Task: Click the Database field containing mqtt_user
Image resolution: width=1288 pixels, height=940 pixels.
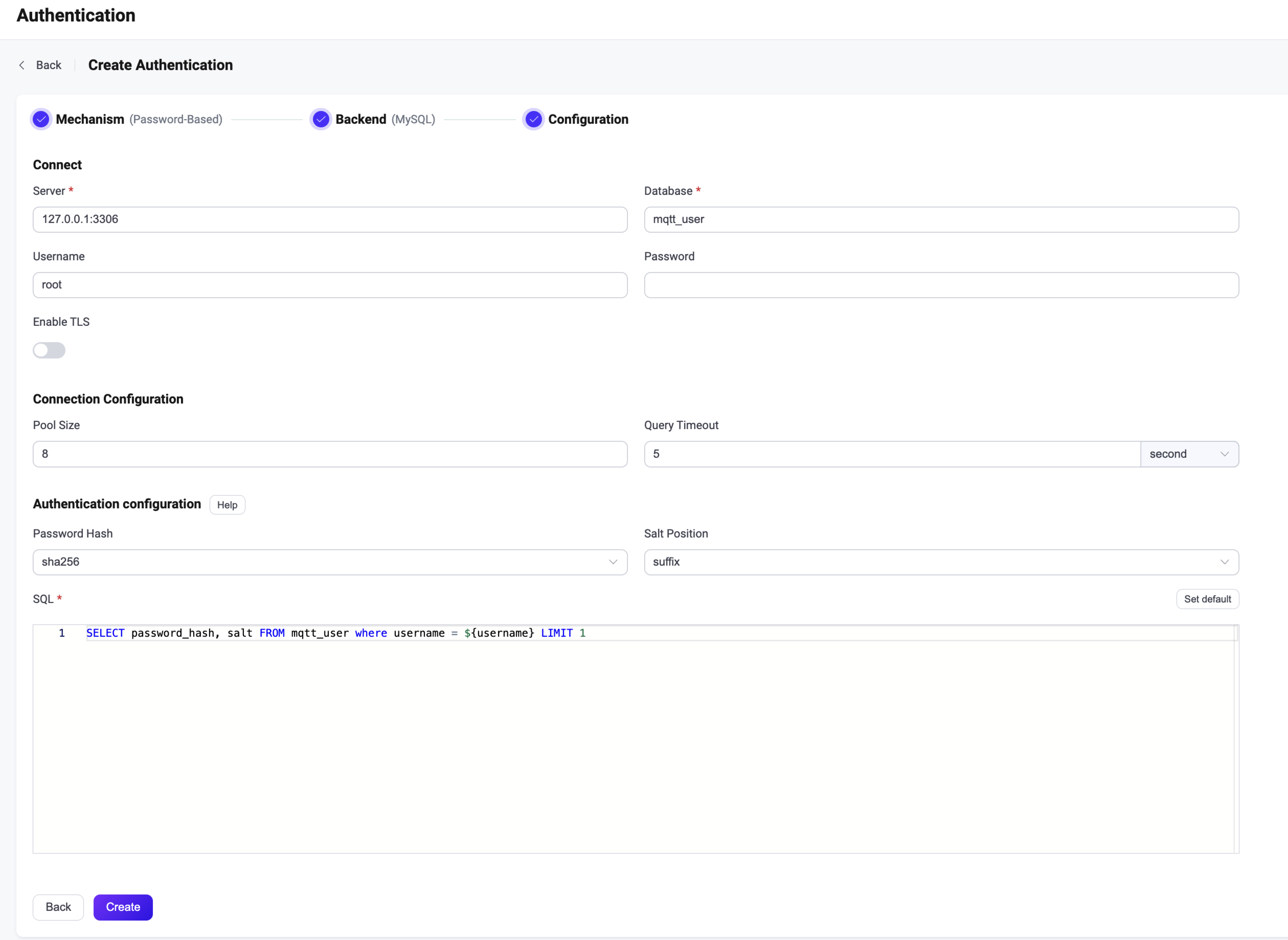Action: (941, 220)
